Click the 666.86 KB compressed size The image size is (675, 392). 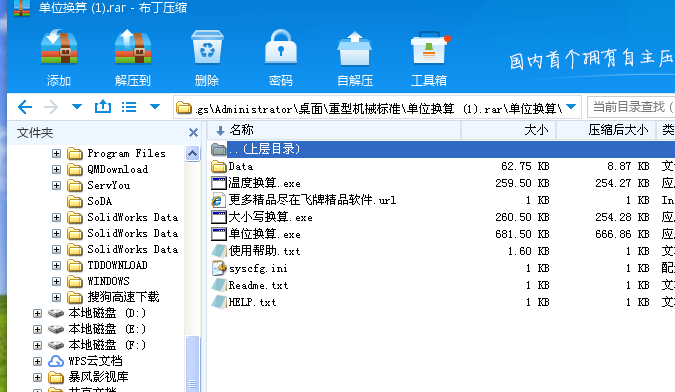[x=622, y=234]
